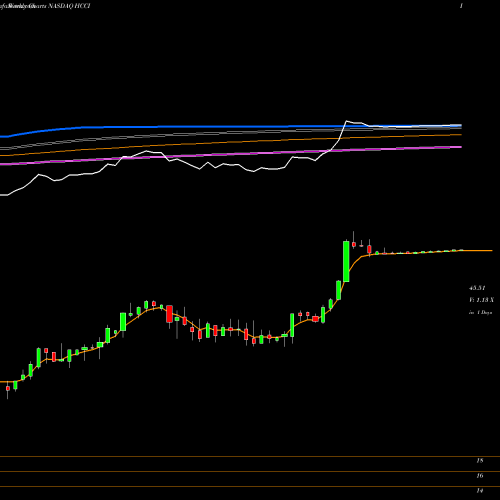This screenshot has width=500, height=500.
Task: Click the tallest green candlestick
Action: pyautogui.click(x=346, y=261)
